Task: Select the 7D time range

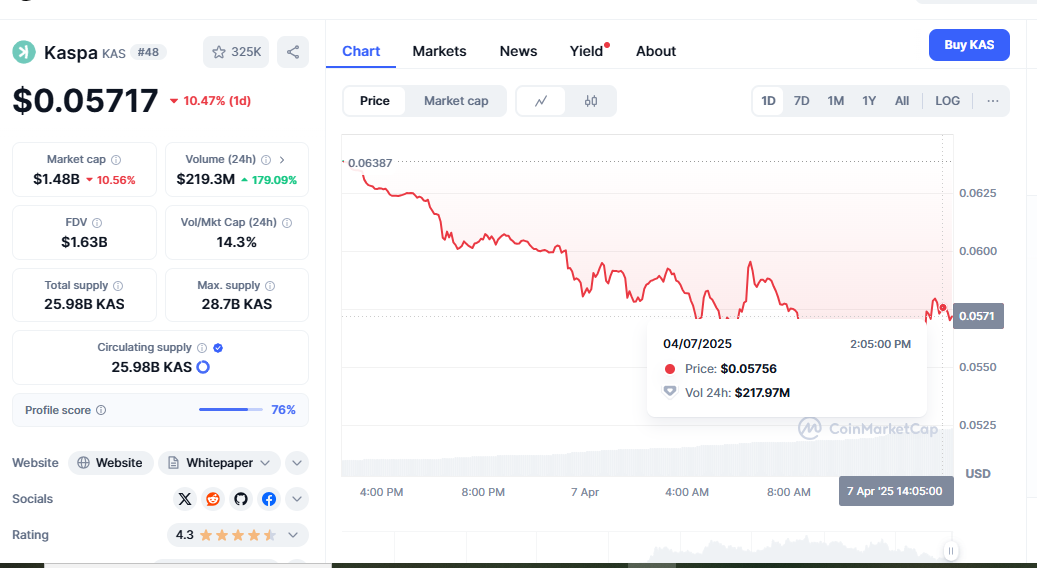Action: point(802,101)
